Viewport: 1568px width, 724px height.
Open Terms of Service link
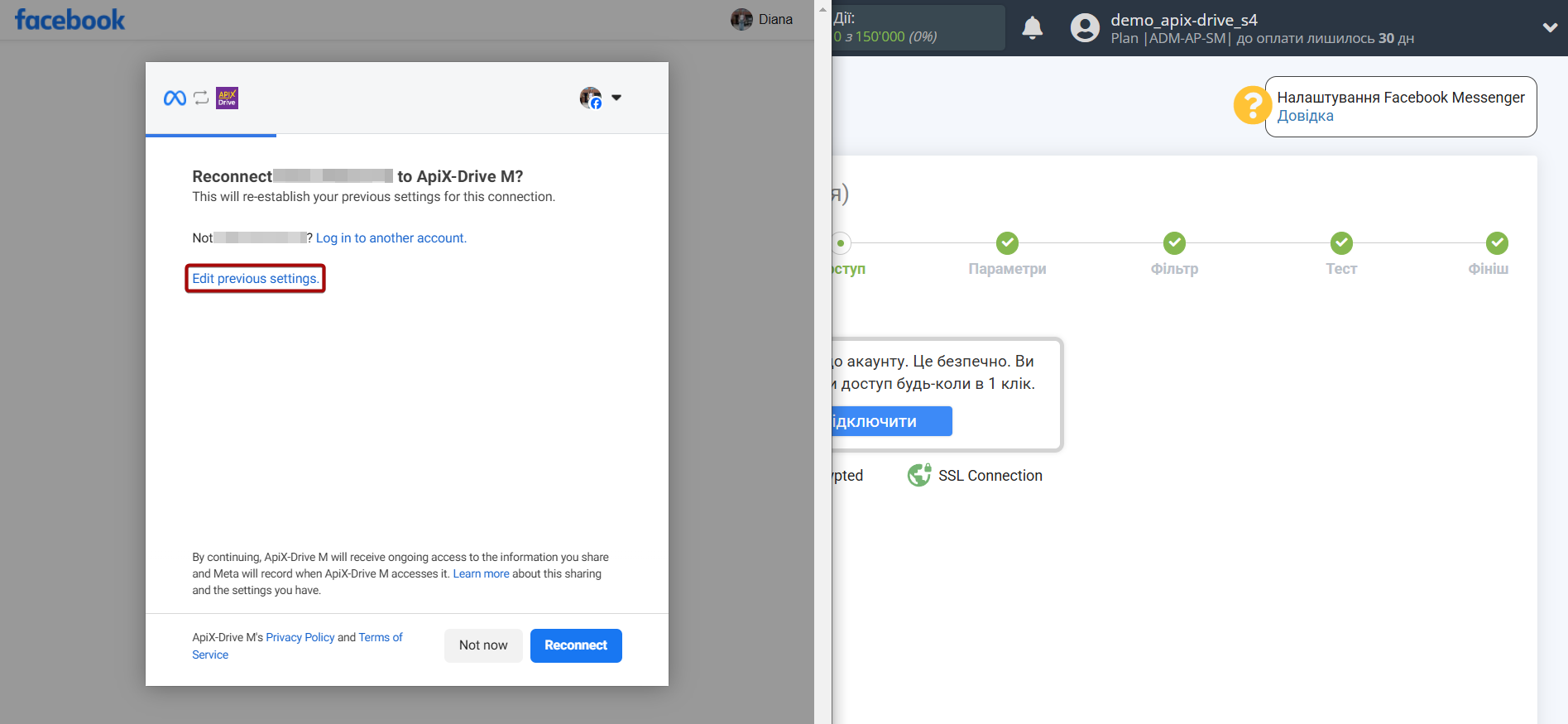pos(297,646)
